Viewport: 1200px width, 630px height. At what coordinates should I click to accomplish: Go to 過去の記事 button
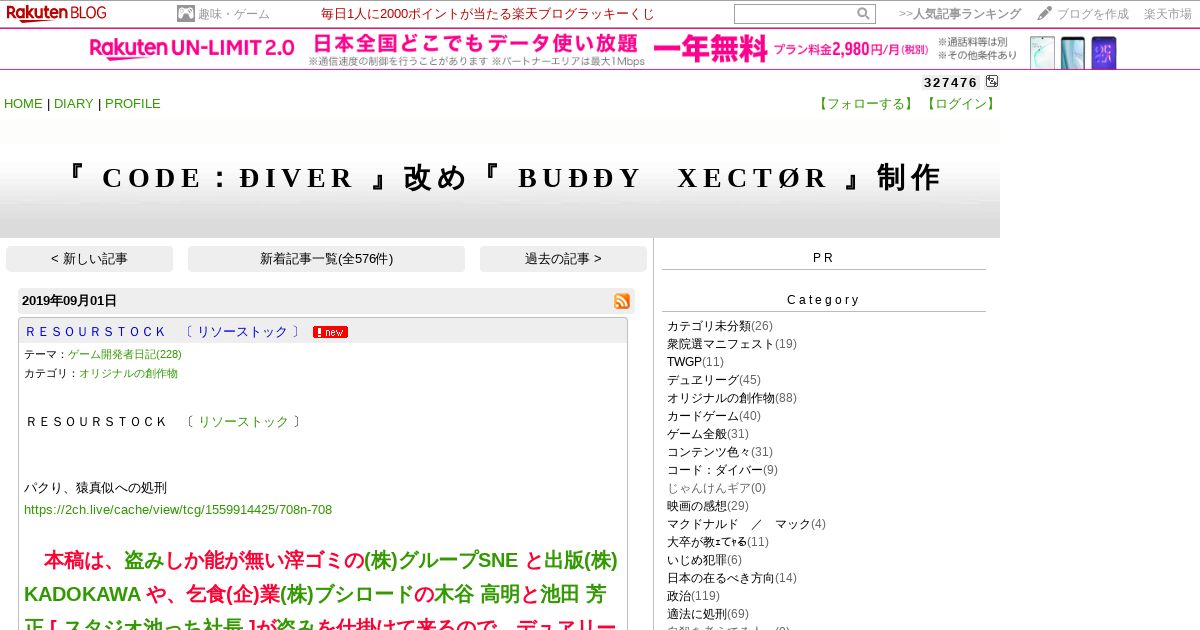pos(563,259)
